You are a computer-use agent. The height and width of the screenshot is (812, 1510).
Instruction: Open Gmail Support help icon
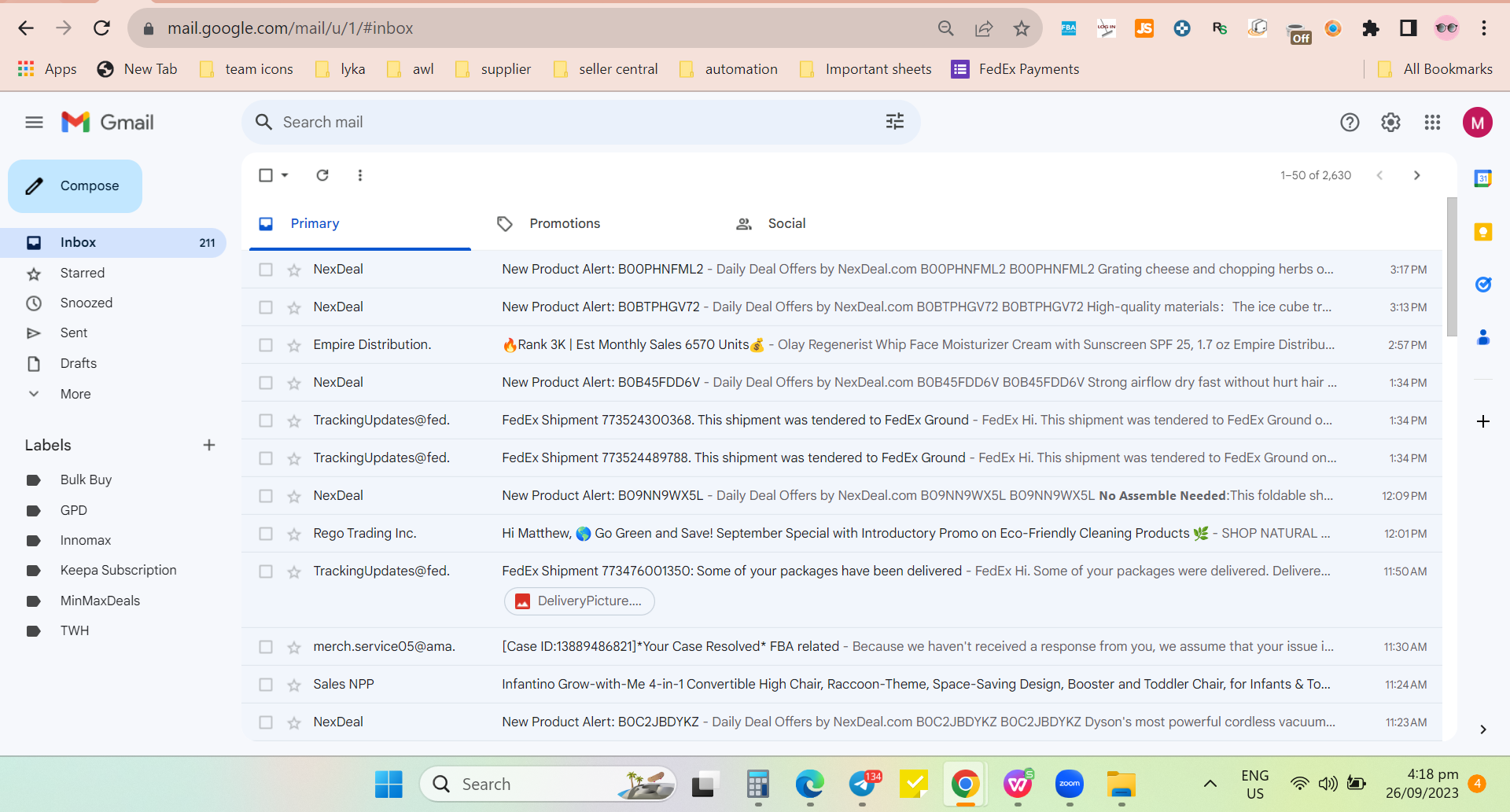point(1350,122)
